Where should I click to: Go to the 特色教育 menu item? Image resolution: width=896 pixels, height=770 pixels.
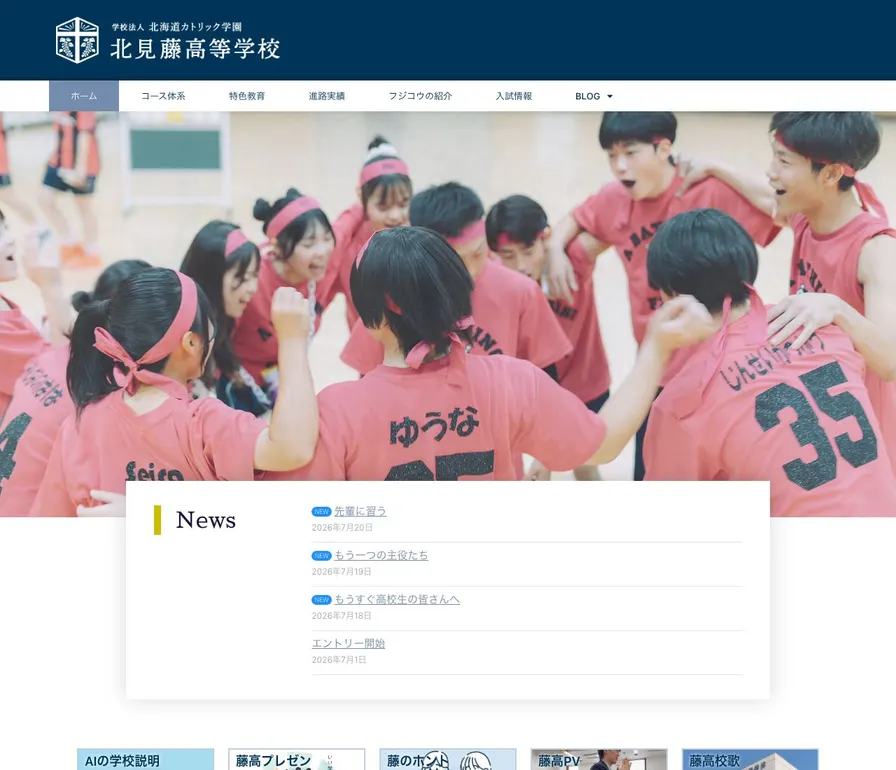[247, 96]
